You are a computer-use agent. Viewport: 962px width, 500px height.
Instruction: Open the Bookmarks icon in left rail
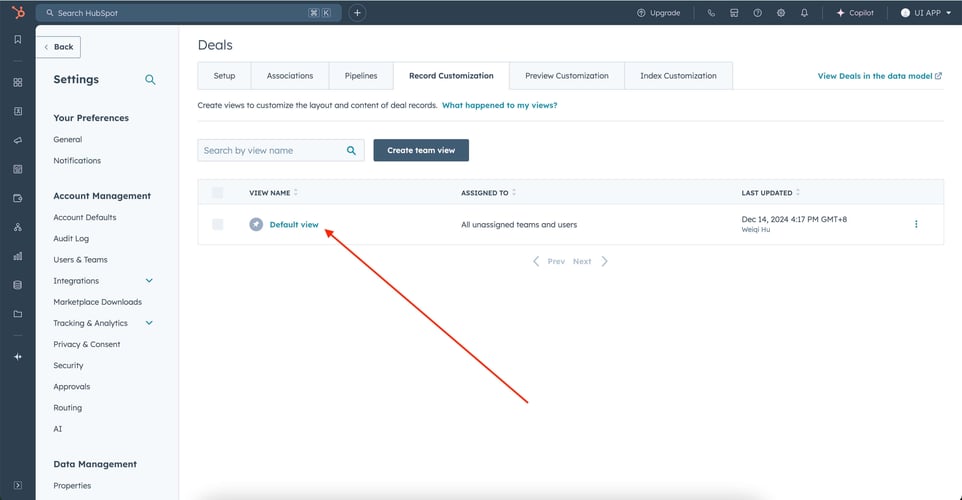tap(18, 39)
